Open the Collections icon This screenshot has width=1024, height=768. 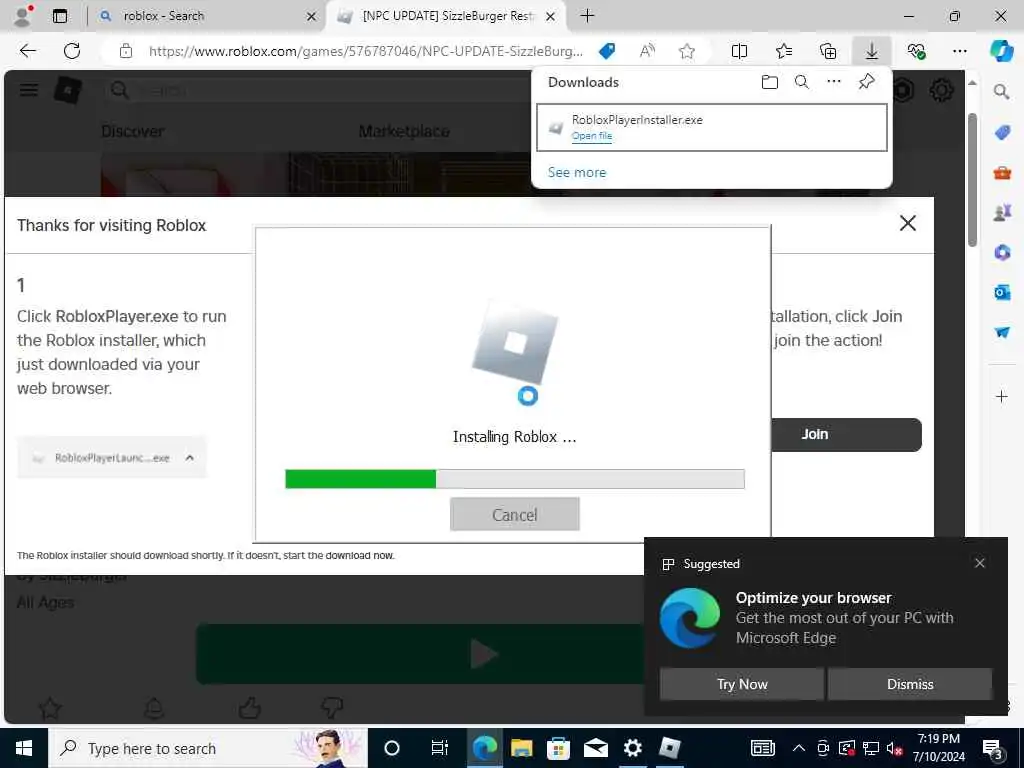coord(827,51)
